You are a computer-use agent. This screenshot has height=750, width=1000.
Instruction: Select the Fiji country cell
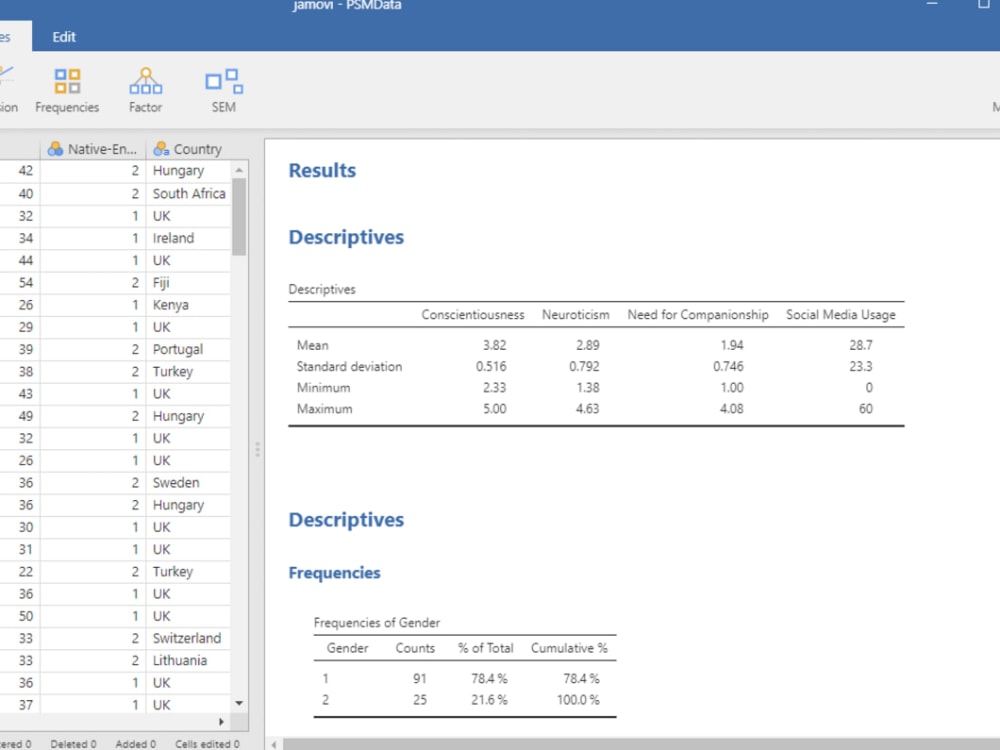189,283
